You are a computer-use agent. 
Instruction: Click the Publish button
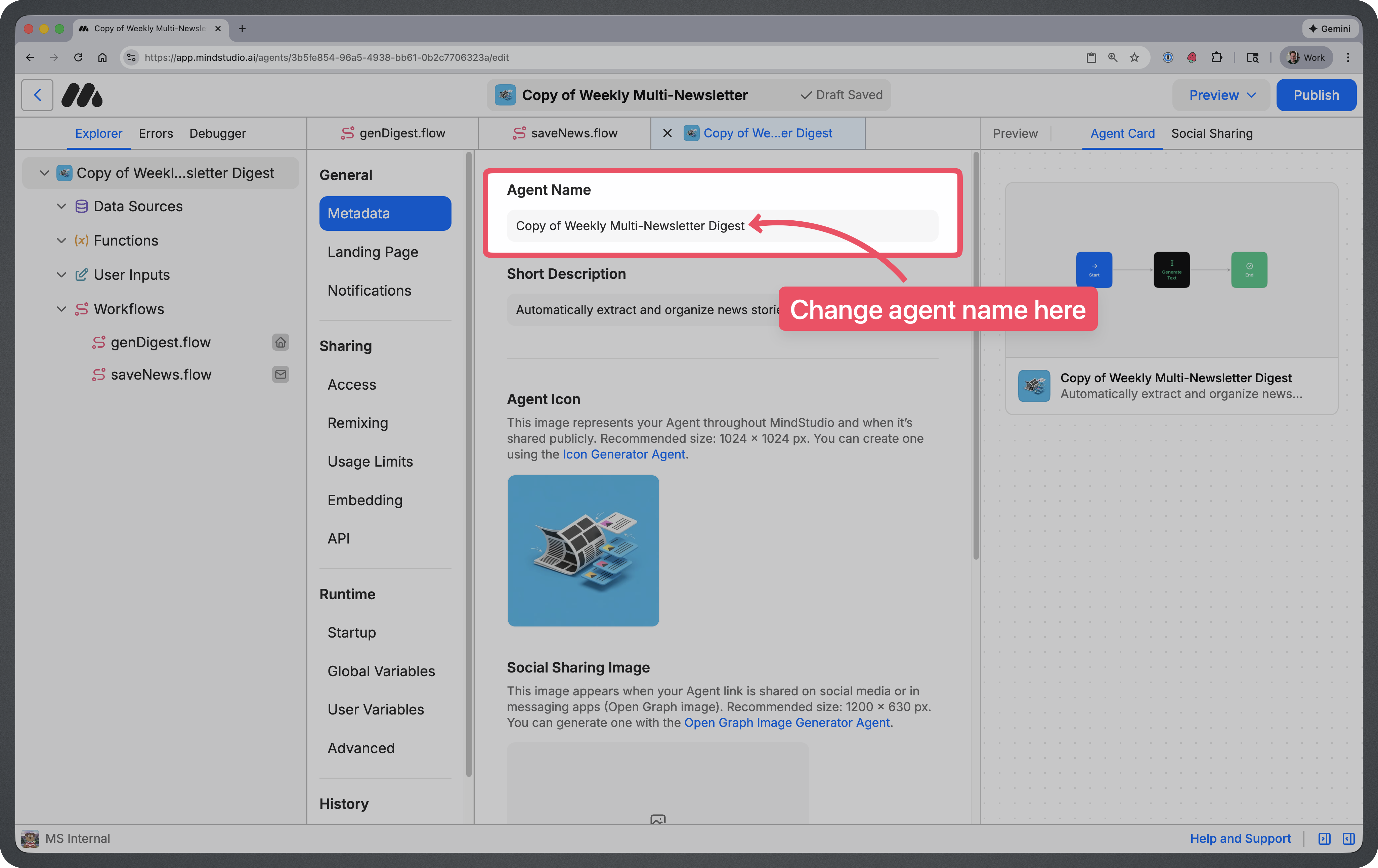(x=1316, y=95)
